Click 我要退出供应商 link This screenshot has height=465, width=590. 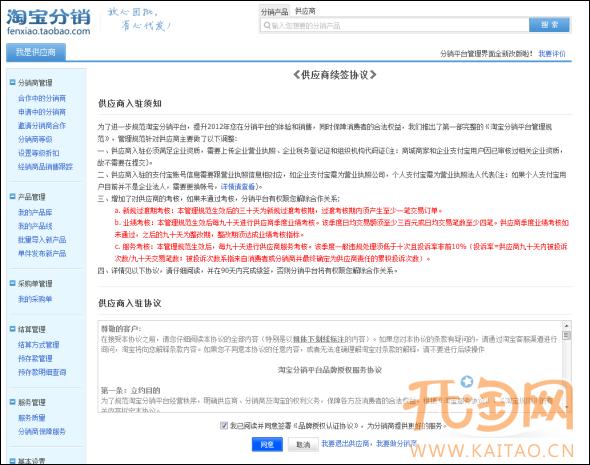[345, 444]
